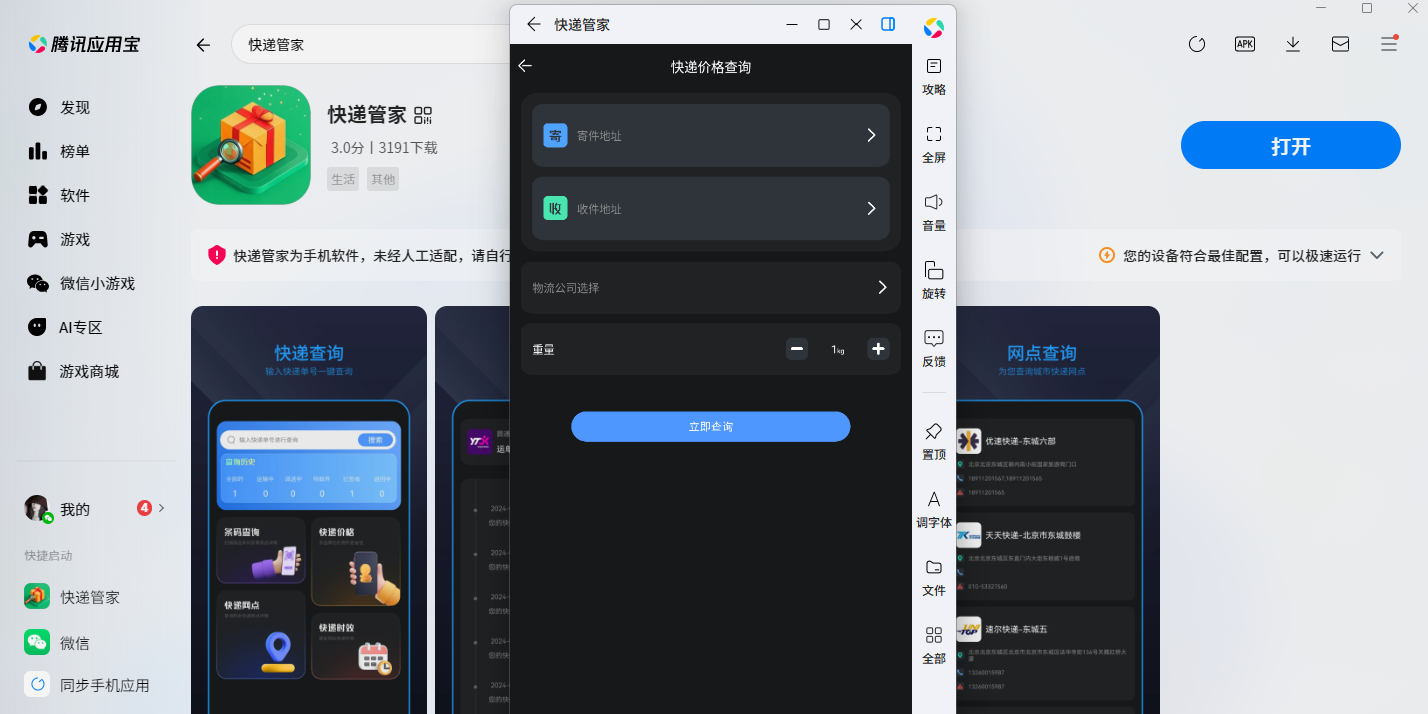1428x714 pixels.
Task: Switch to 全屏 fullscreen mode
Action: [934, 144]
